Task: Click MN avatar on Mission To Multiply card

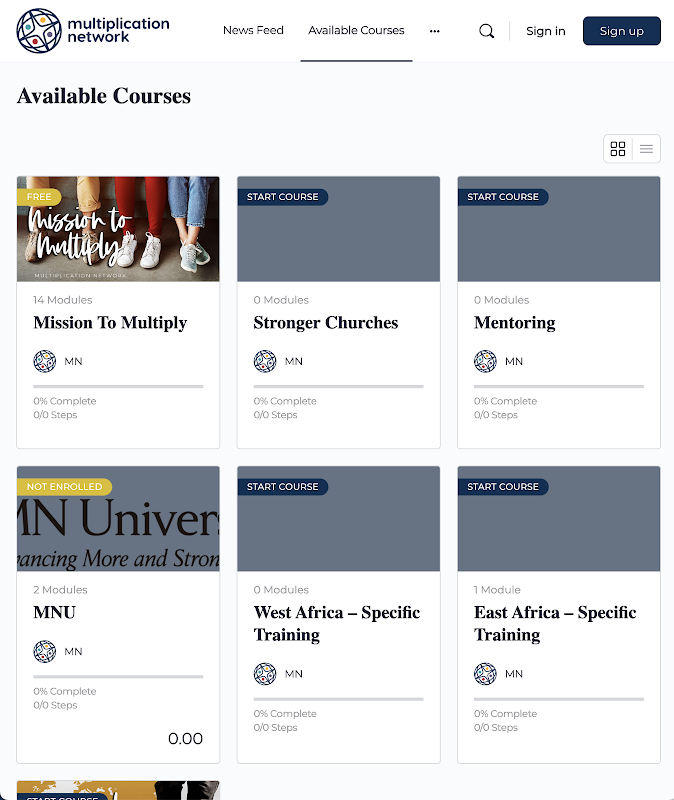Action: coord(44,361)
